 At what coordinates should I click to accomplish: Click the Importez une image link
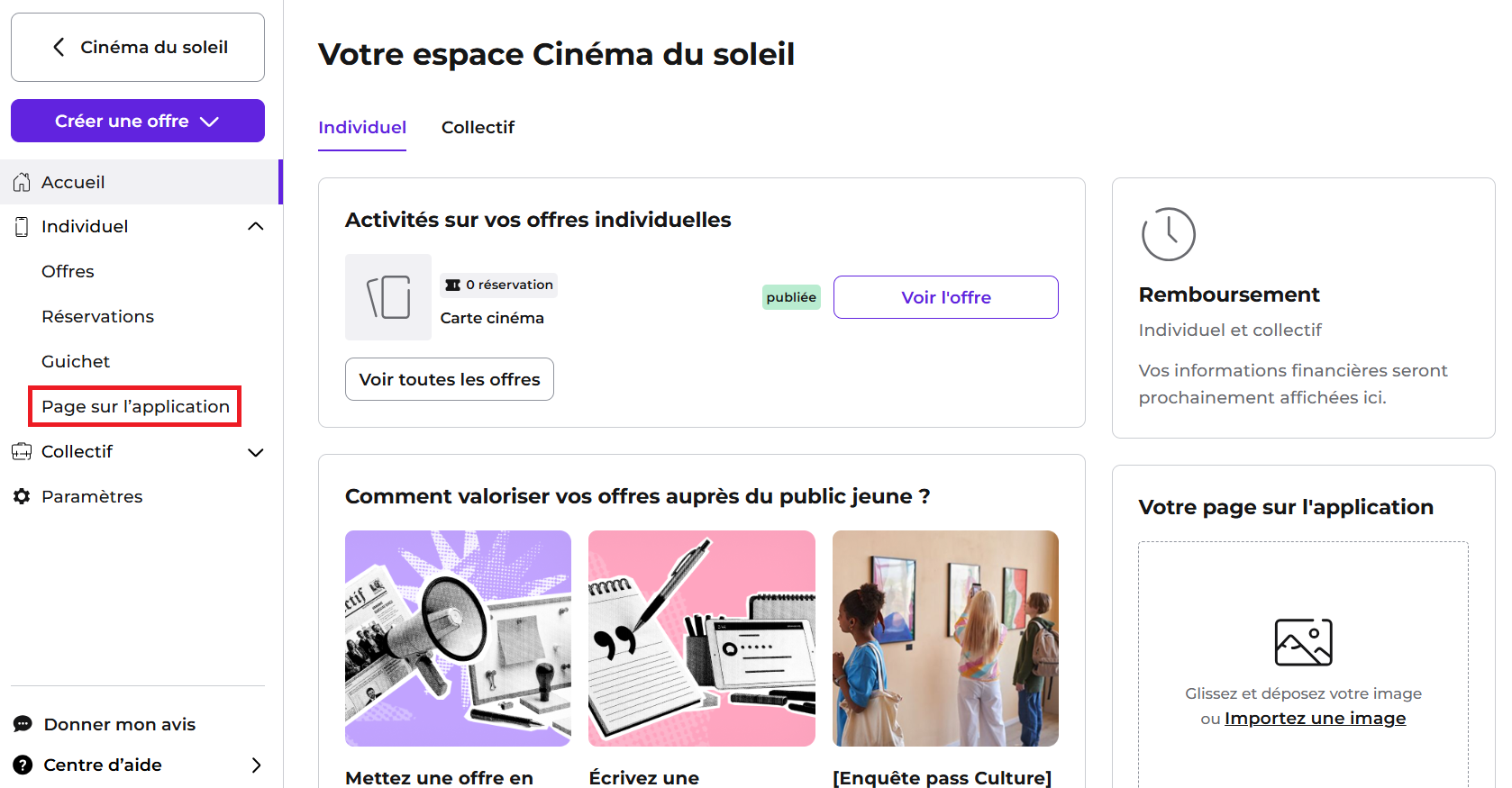1315,718
